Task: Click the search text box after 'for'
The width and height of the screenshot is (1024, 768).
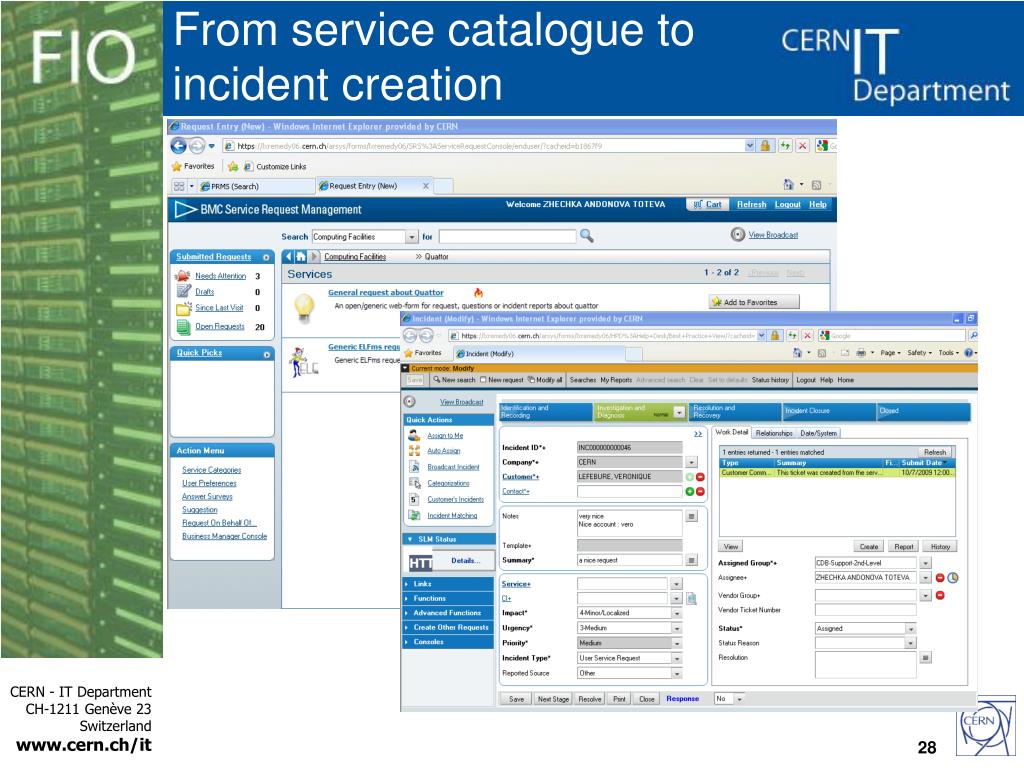Action: pyautogui.click(x=507, y=236)
